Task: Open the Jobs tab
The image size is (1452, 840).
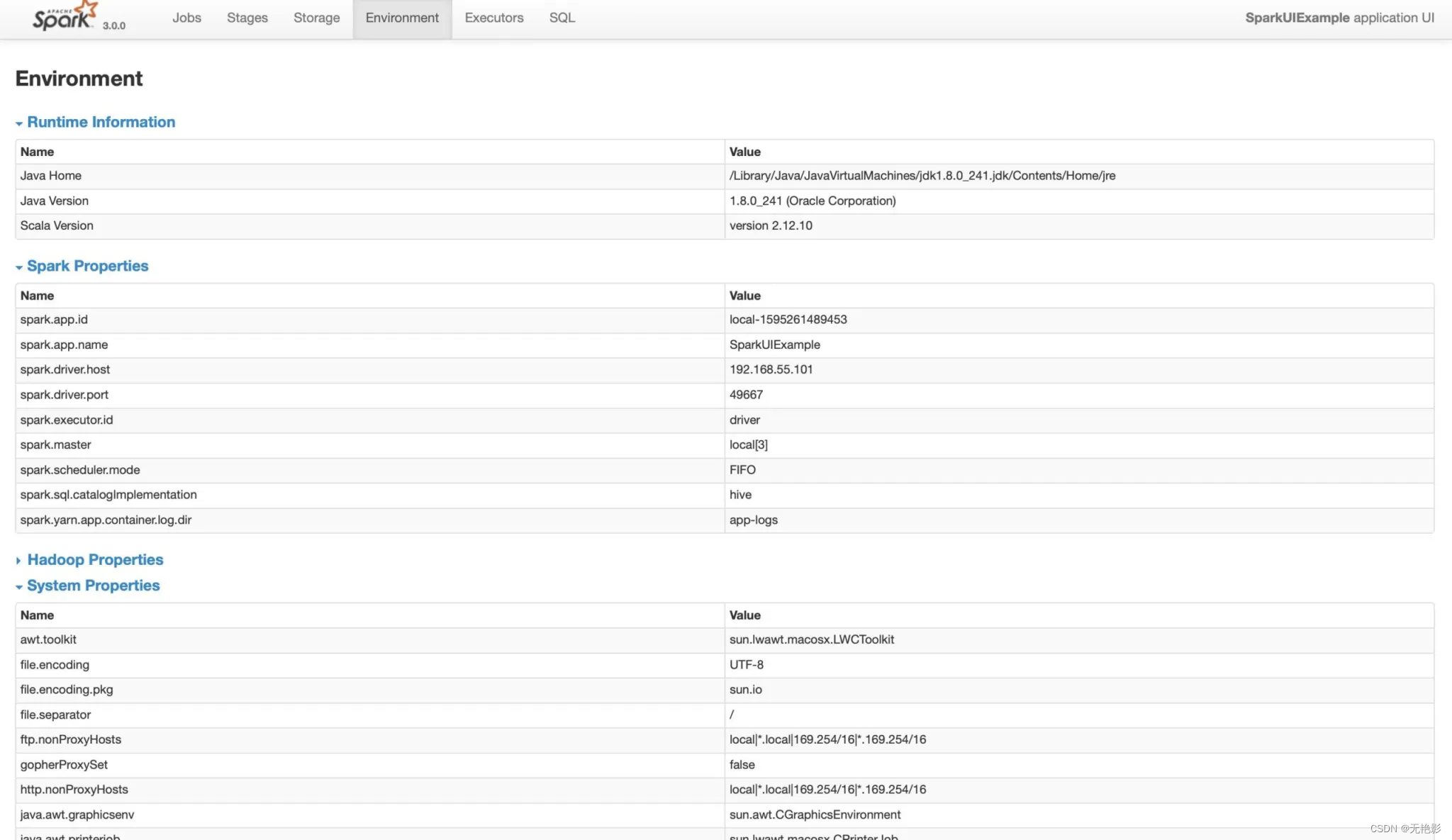Action: 186,18
